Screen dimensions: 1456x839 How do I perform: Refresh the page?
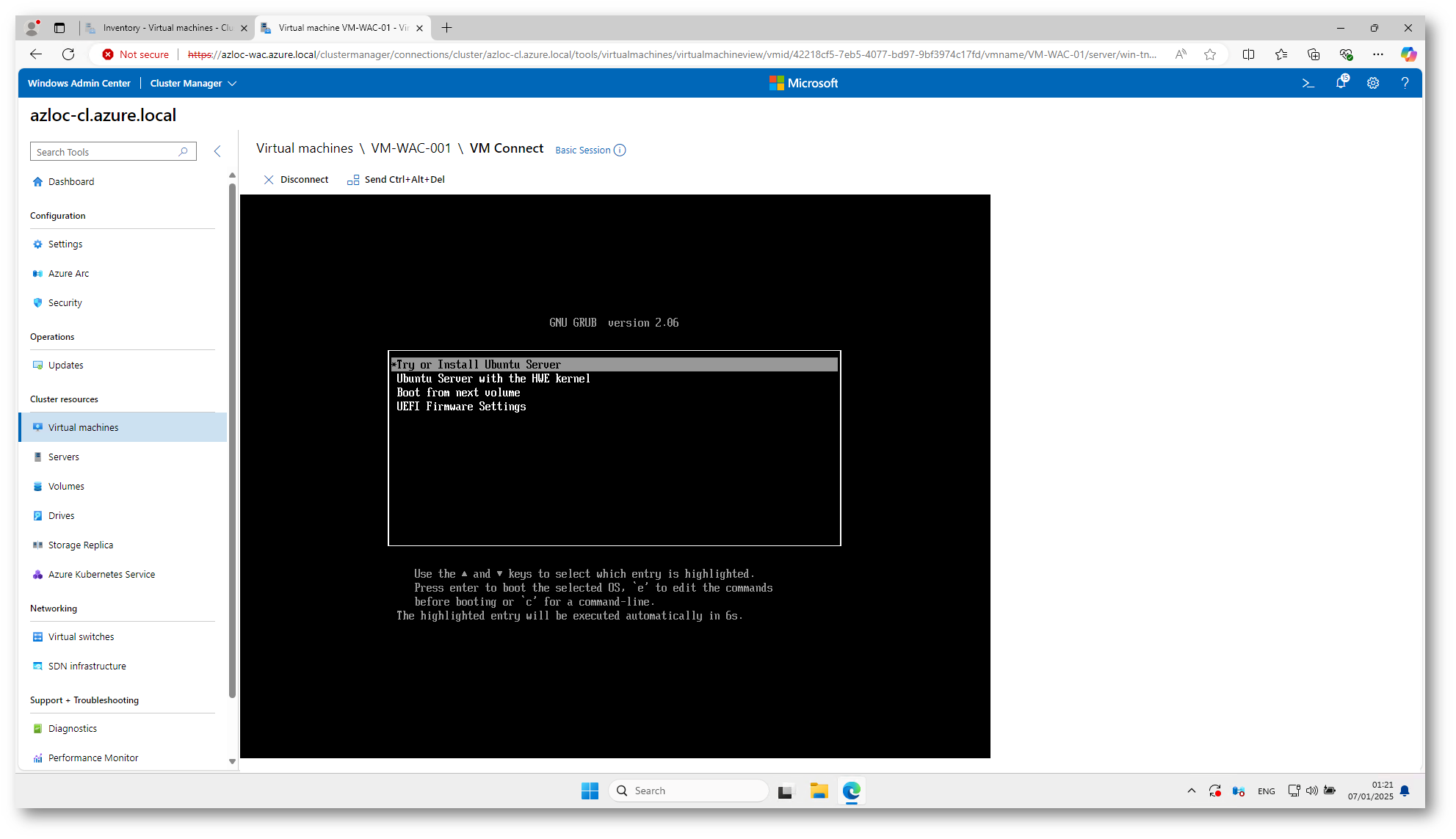click(x=68, y=54)
